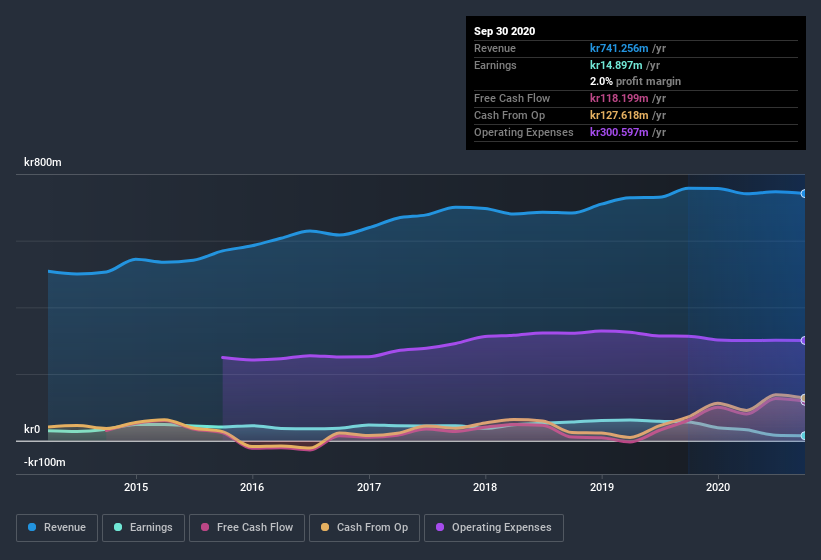Click the Cash From Op end marker

pyautogui.click(x=804, y=399)
